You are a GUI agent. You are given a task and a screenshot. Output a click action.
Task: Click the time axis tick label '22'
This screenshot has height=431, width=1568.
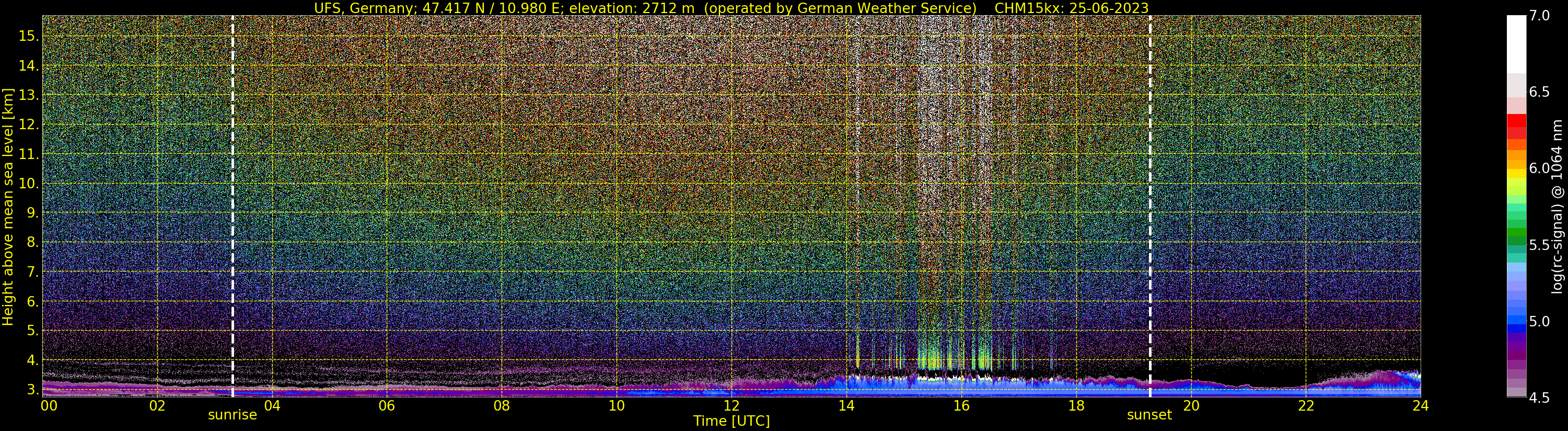(1306, 405)
